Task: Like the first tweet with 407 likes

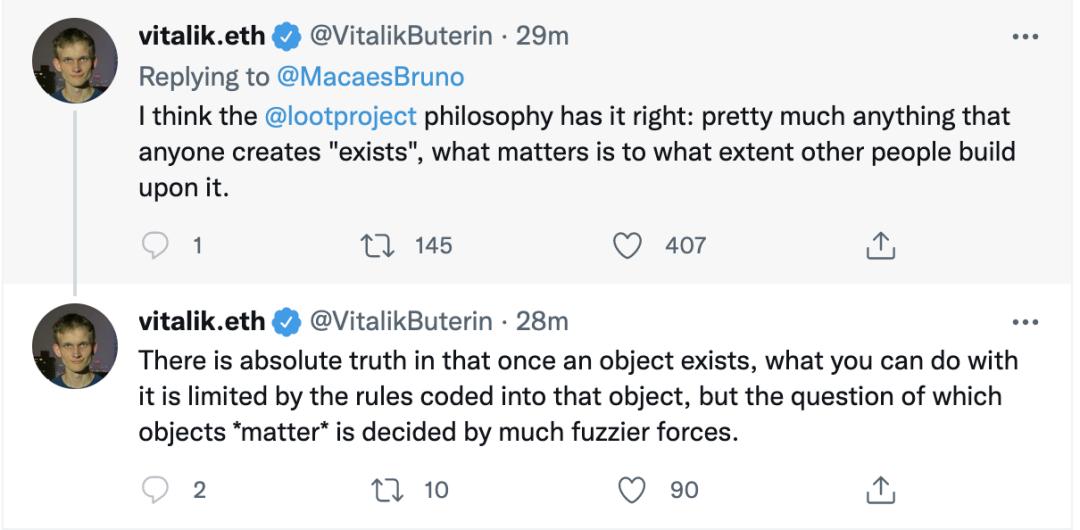Action: tap(627, 245)
